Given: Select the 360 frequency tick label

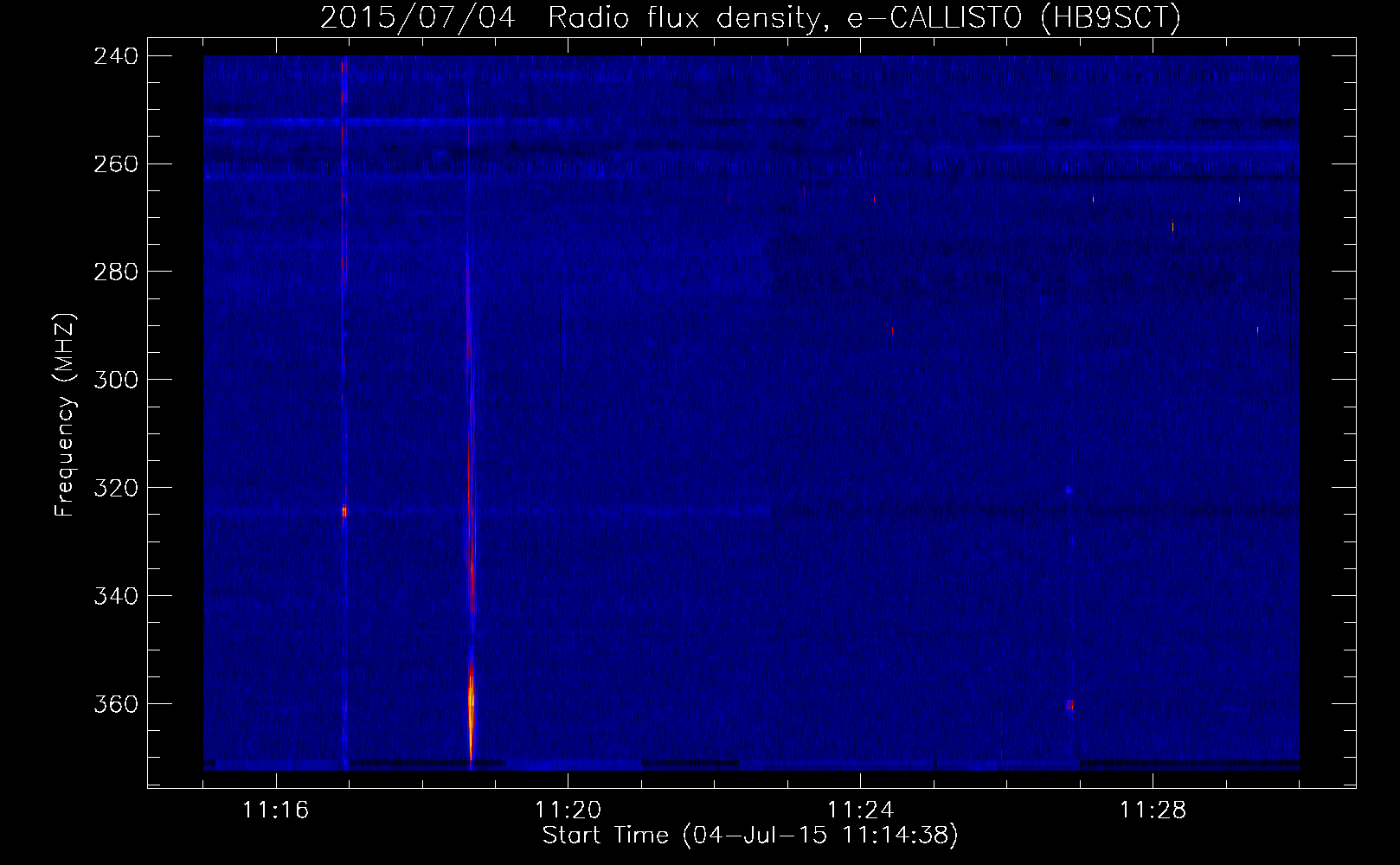Looking at the screenshot, I should [x=116, y=705].
